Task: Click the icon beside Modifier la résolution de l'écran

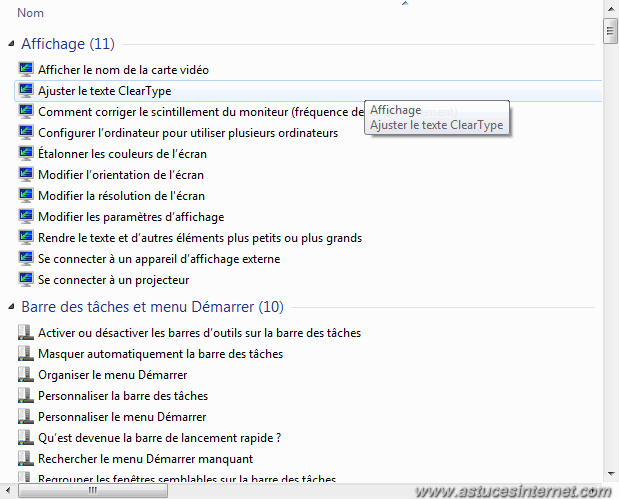Action: click(26, 195)
